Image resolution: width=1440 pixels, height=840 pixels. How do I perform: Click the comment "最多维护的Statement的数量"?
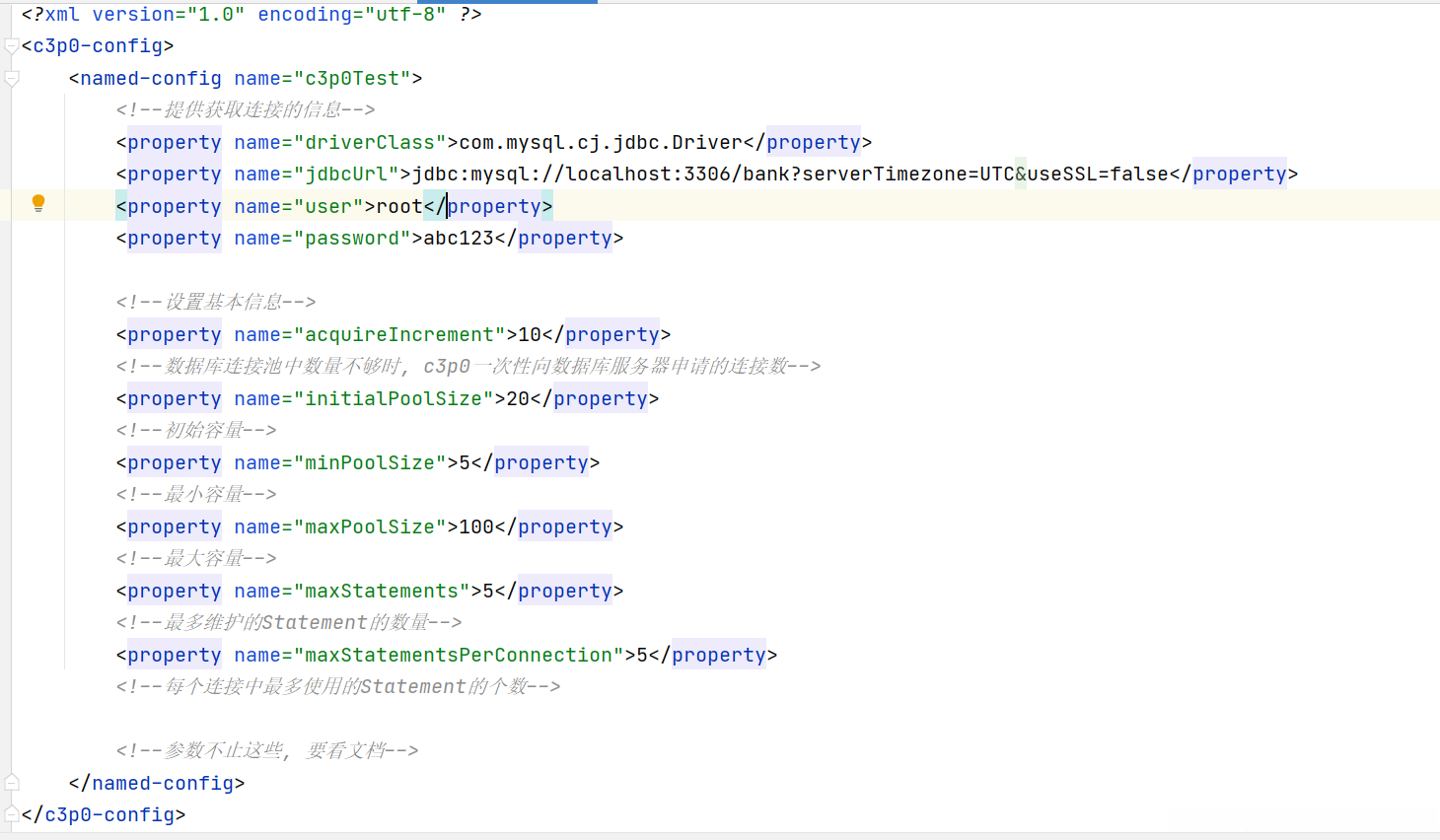pos(289,622)
